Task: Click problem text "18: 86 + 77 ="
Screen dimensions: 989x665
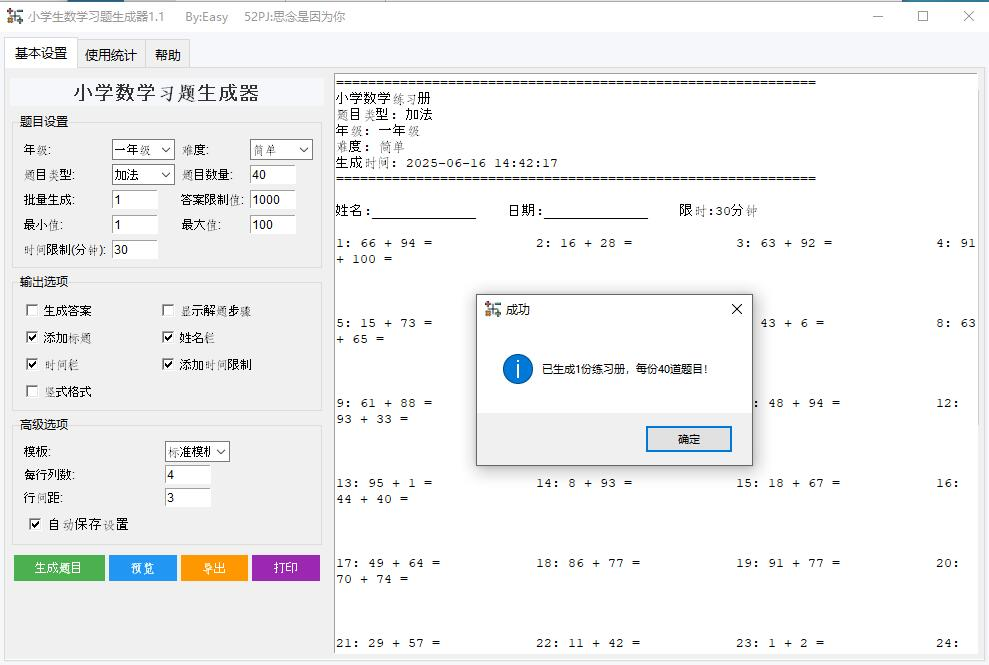Action: click(x=588, y=563)
